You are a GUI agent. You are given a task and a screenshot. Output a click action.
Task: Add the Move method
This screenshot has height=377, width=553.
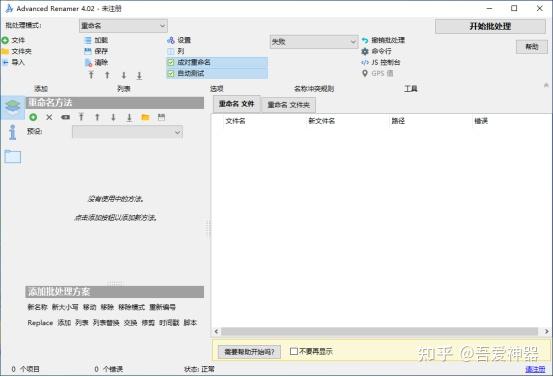coord(90,307)
